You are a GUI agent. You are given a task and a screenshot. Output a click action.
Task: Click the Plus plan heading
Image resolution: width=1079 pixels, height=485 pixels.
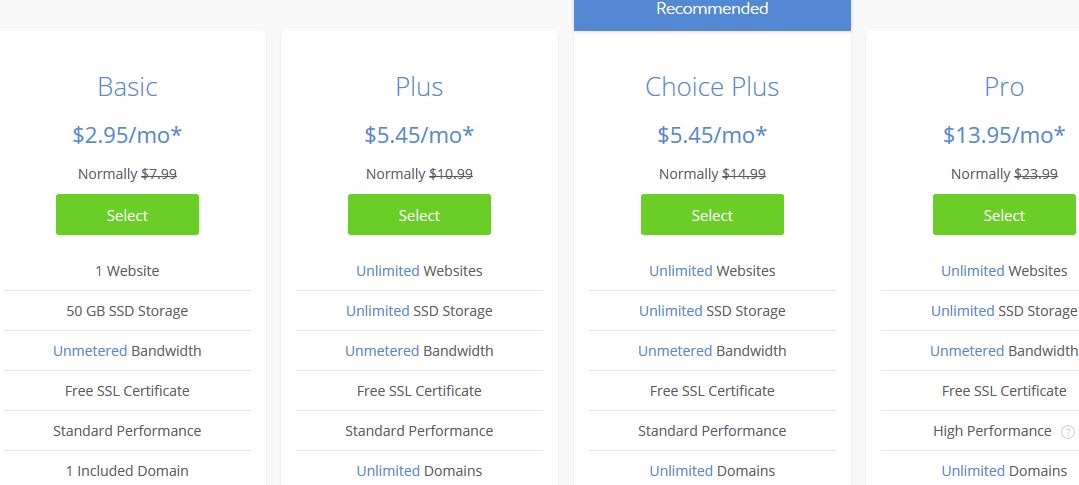click(419, 87)
